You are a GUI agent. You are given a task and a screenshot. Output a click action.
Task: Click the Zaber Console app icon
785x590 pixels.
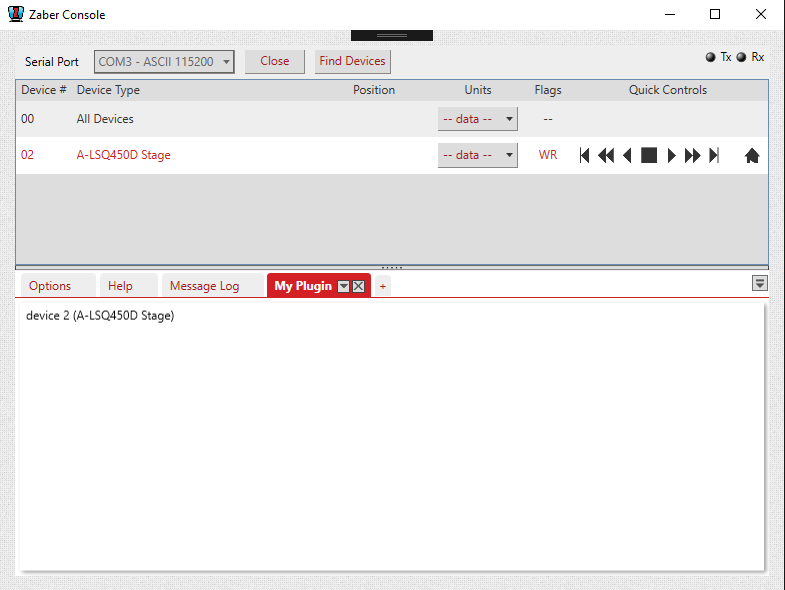16,14
